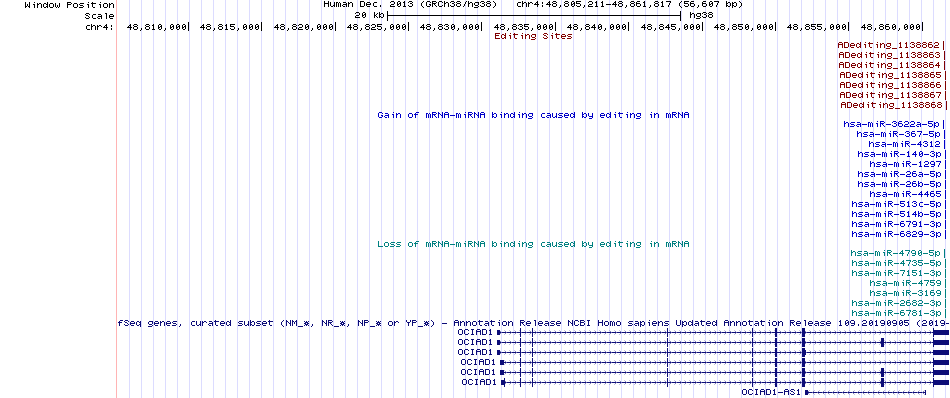Click the 48,845,000 ruler coordinate

670,27
